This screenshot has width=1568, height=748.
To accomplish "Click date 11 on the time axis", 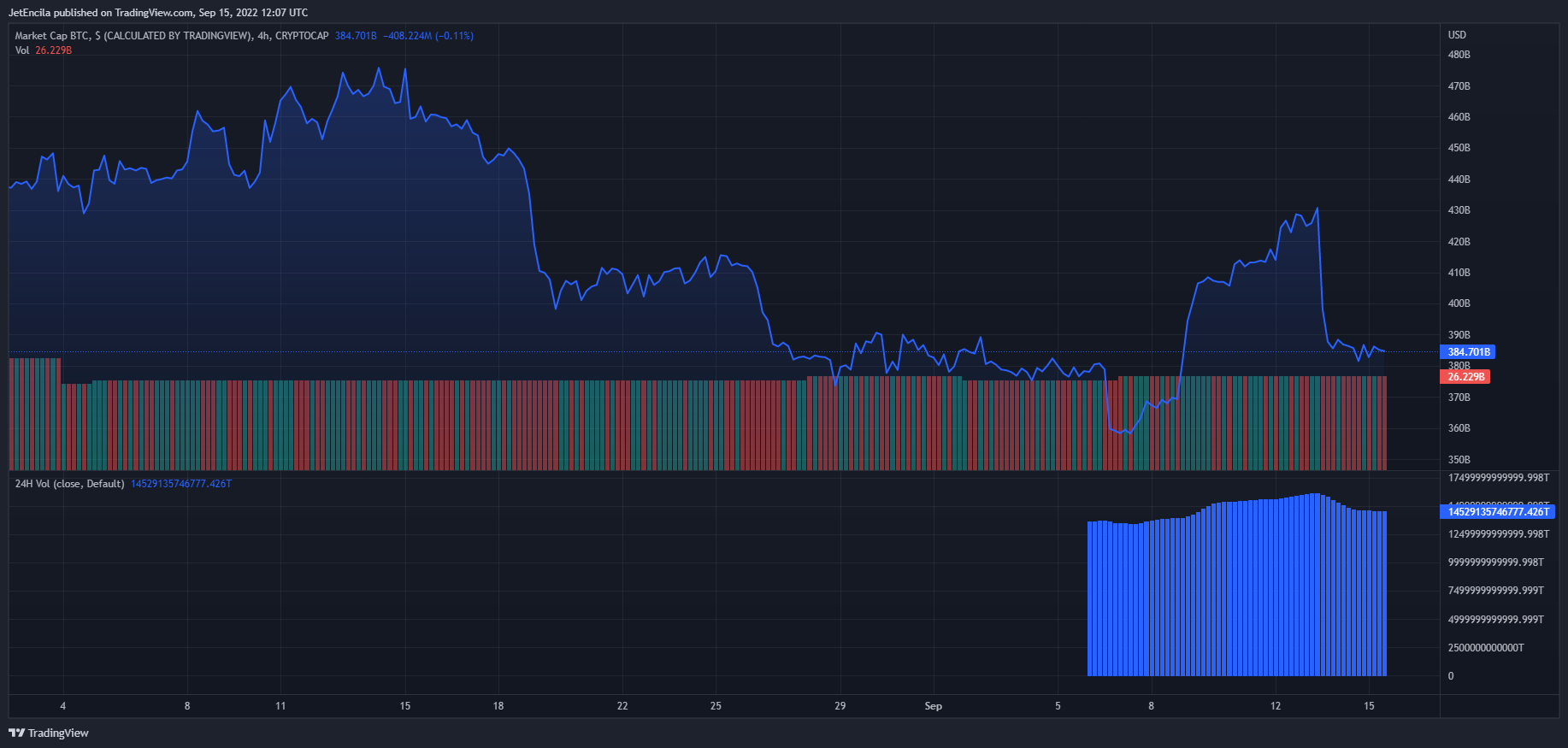I will pyautogui.click(x=280, y=706).
